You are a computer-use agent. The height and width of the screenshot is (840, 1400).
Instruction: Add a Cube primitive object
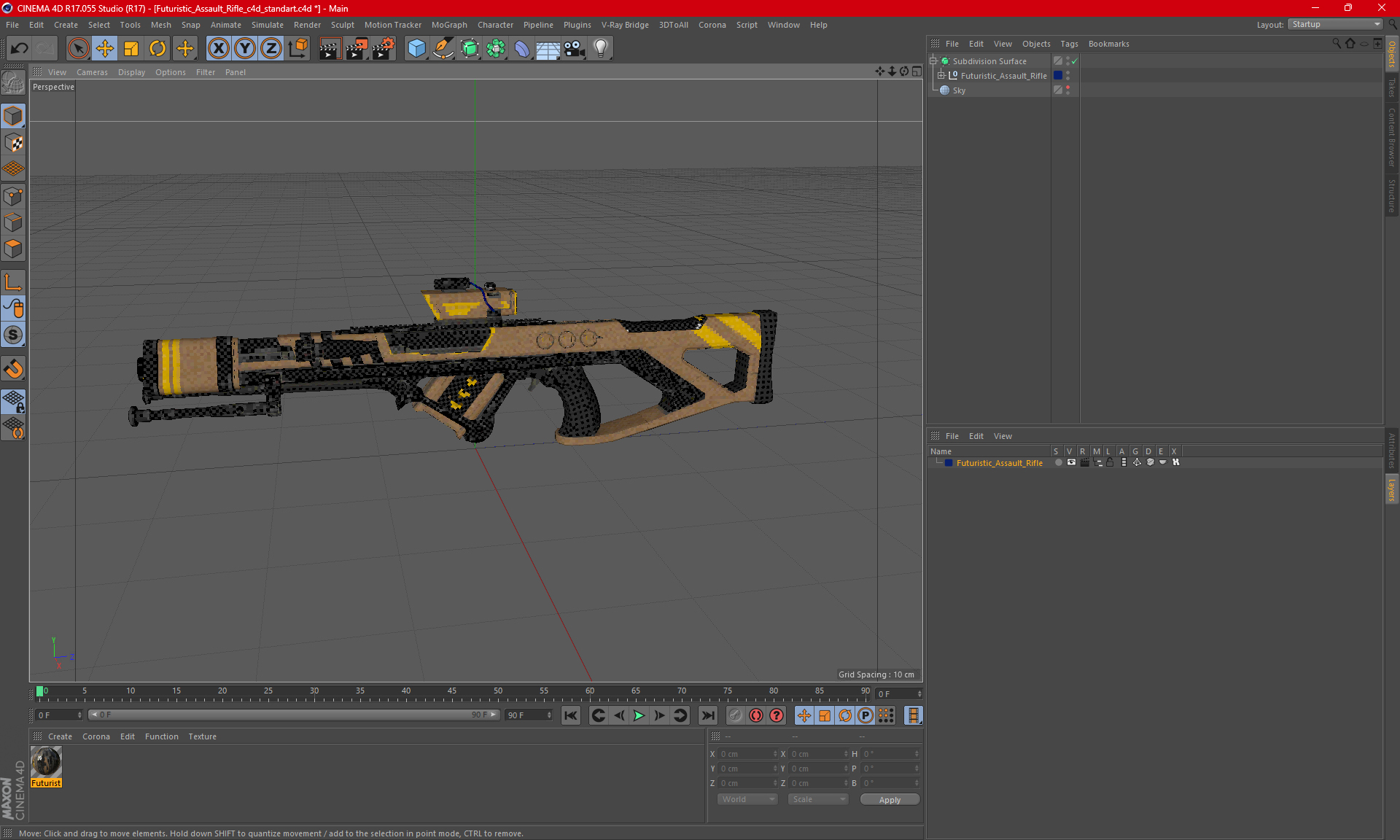pos(416,49)
